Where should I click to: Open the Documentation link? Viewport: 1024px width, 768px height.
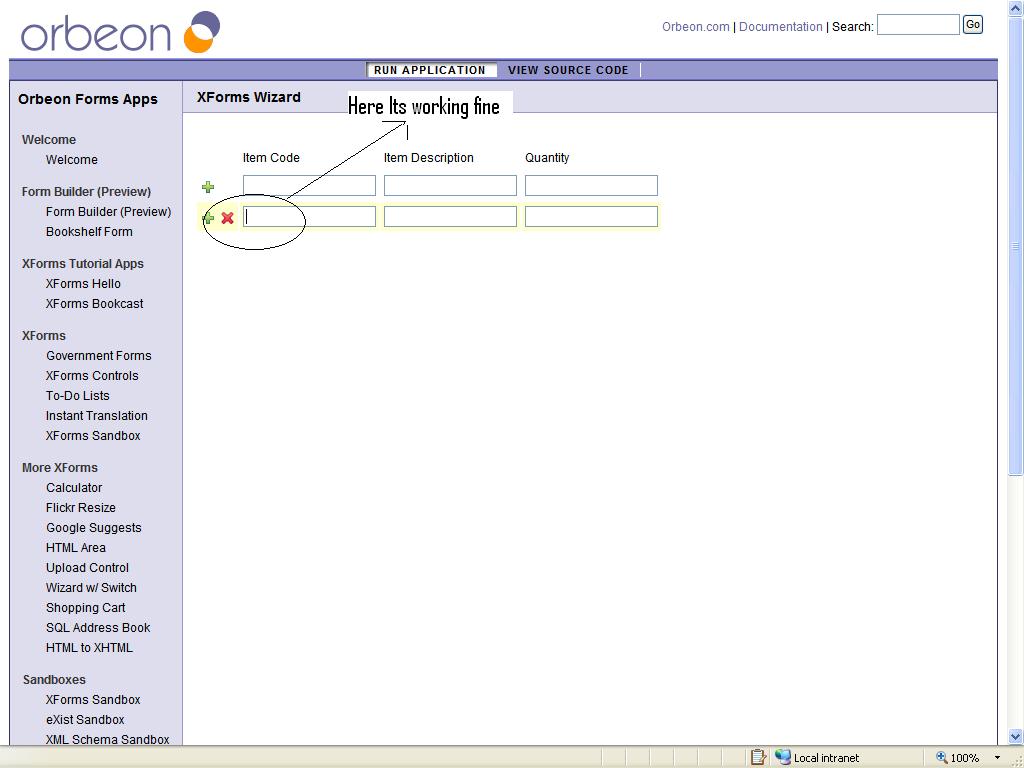coord(780,27)
